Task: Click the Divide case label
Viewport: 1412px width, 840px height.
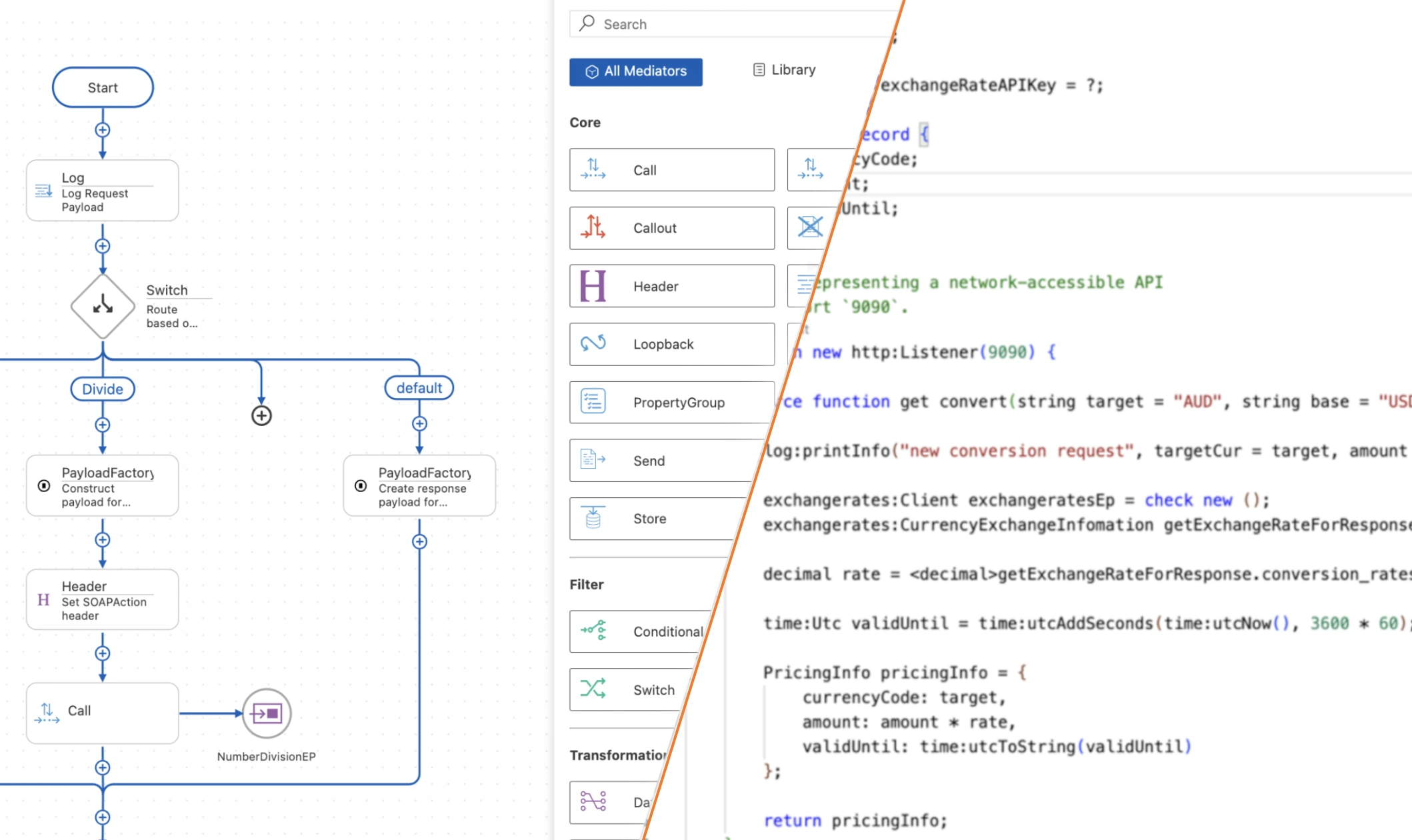Action: [103, 389]
